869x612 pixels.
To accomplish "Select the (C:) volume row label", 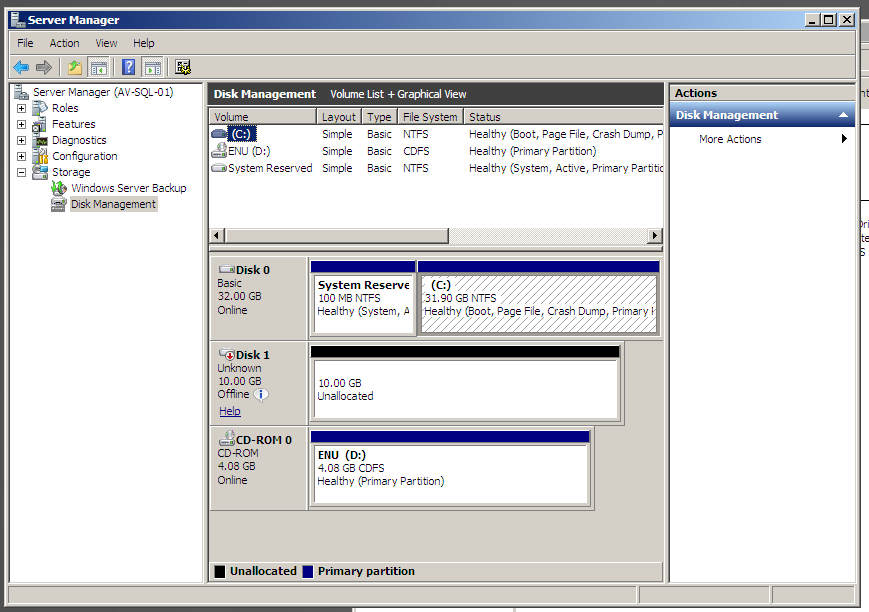I will [242, 134].
